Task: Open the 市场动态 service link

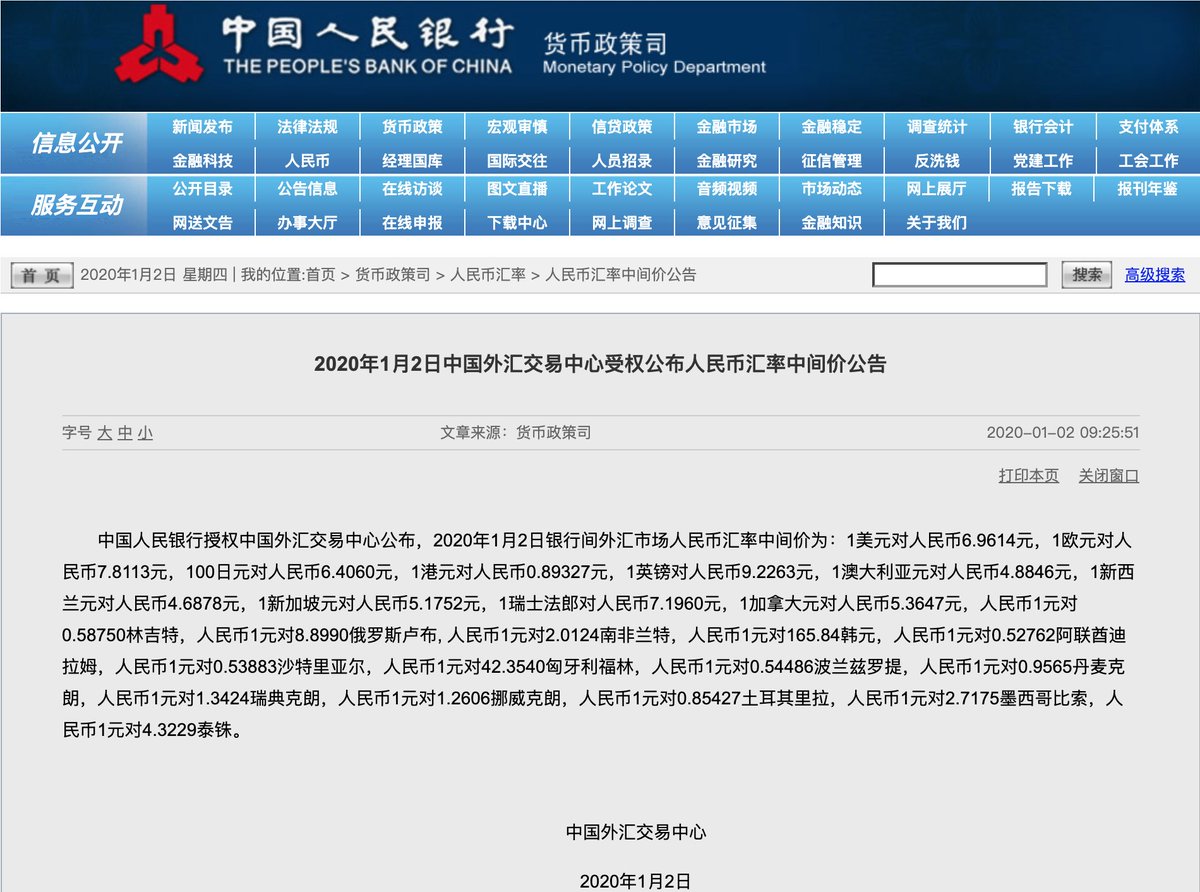Action: click(831, 189)
